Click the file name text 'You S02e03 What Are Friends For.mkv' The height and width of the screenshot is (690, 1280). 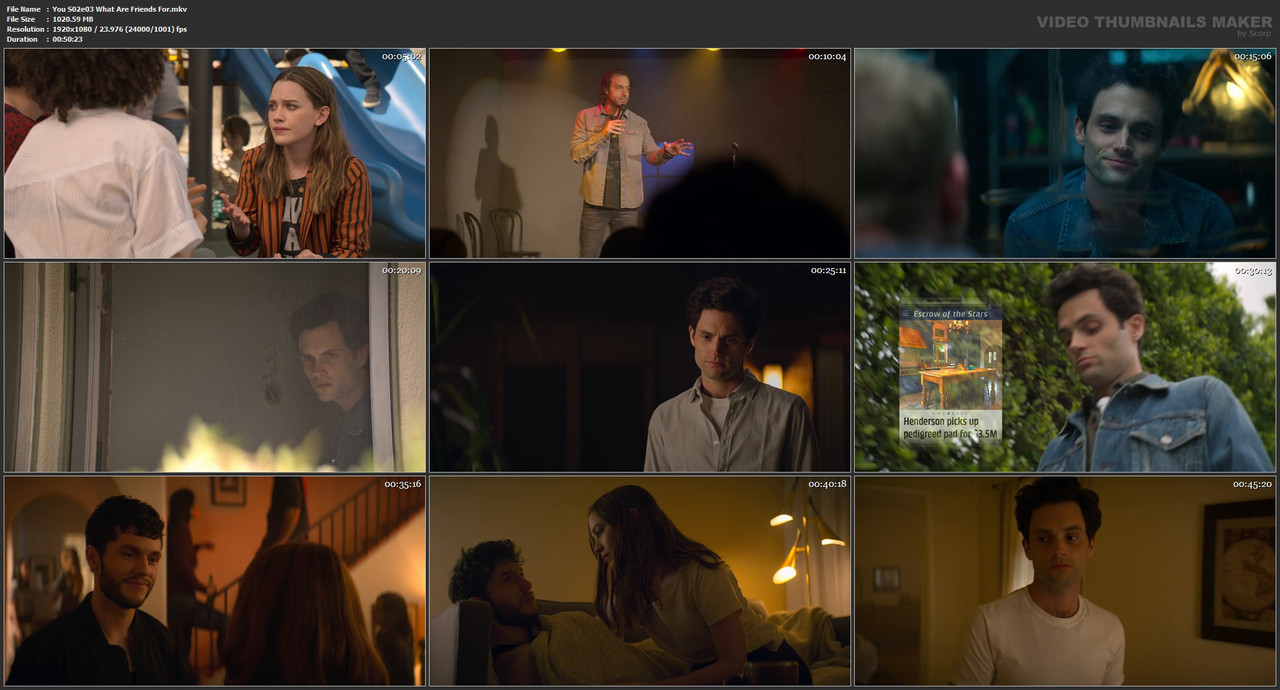(119, 9)
